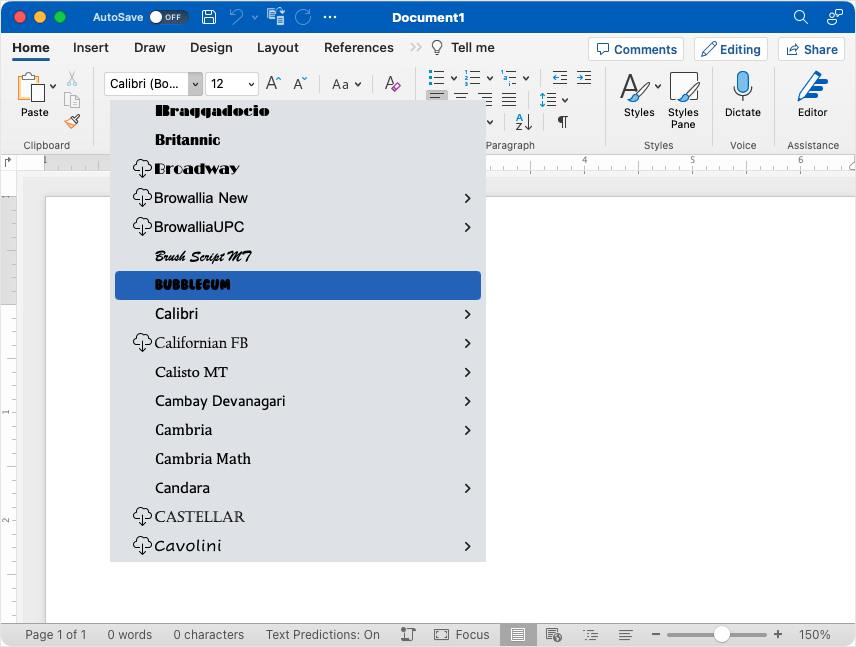Open the Design tab
Image resolution: width=856 pixels, height=647 pixels.
pos(211,48)
